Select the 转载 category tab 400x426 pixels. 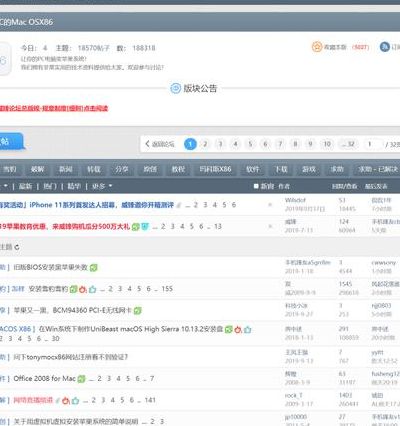[x=94, y=169]
